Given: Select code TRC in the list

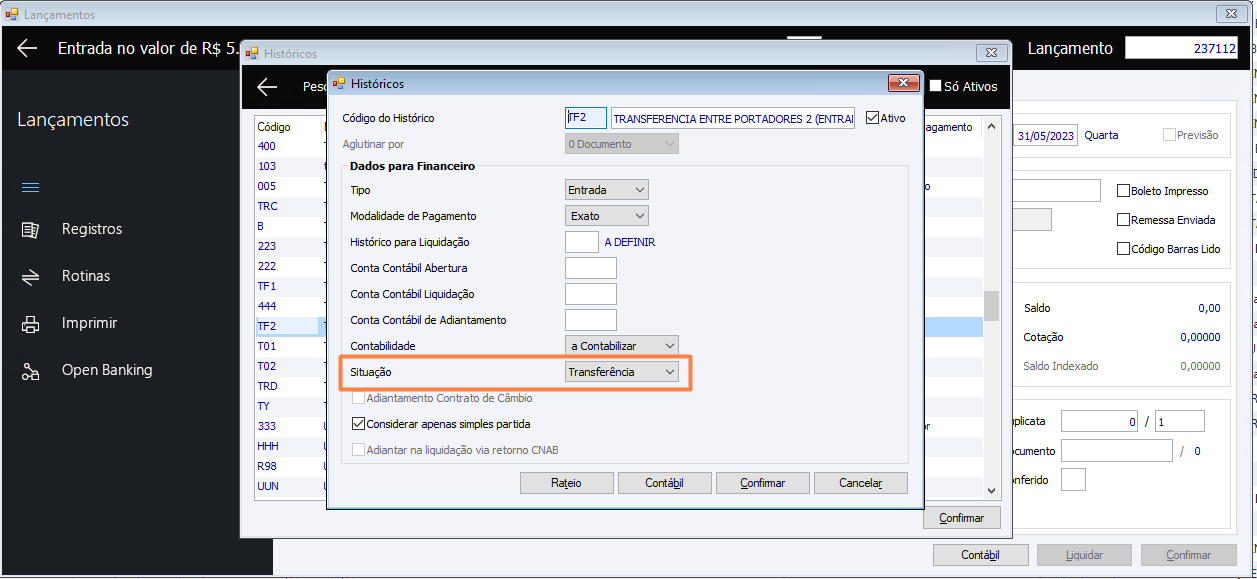Looking at the screenshot, I should [267, 206].
